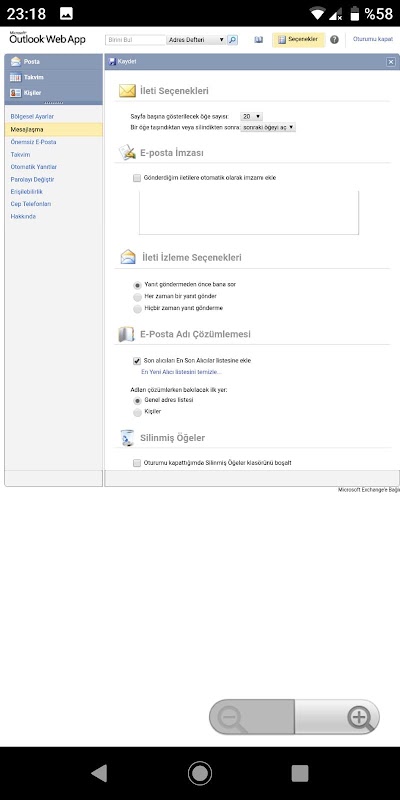Screen dimensions: 400x800
Task: Open the address book icon
Action: 259,39
